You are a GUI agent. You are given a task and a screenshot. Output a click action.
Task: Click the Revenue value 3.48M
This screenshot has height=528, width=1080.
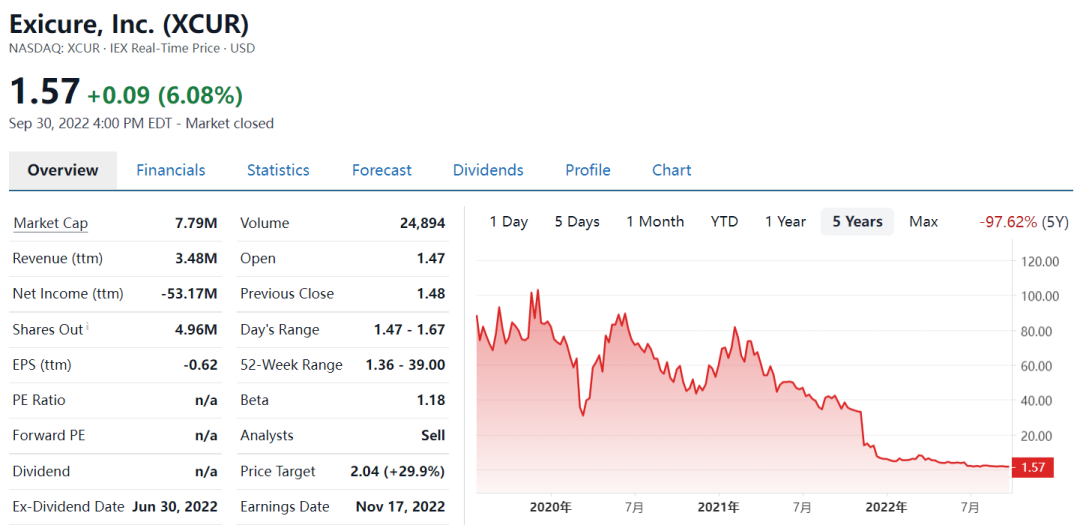coord(196,259)
